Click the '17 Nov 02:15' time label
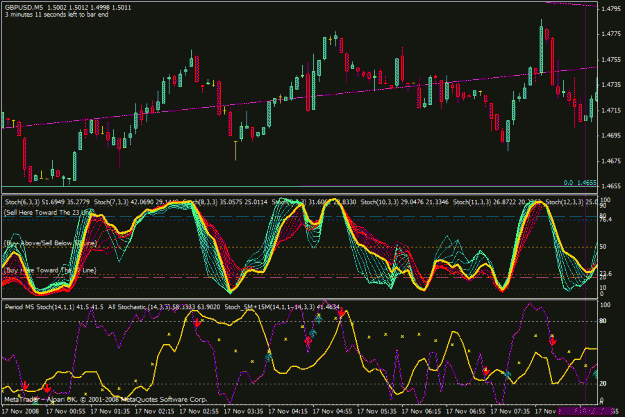 point(155,411)
